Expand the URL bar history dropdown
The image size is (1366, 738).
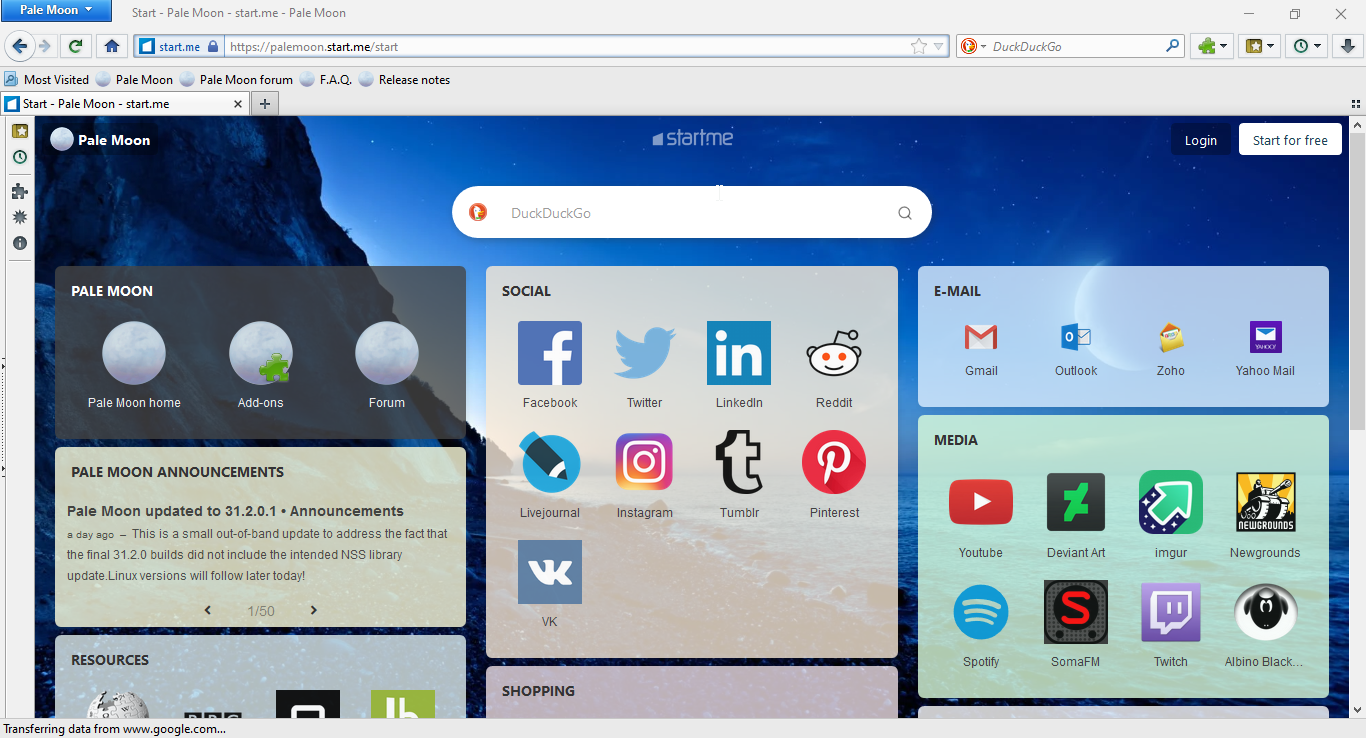point(939,46)
